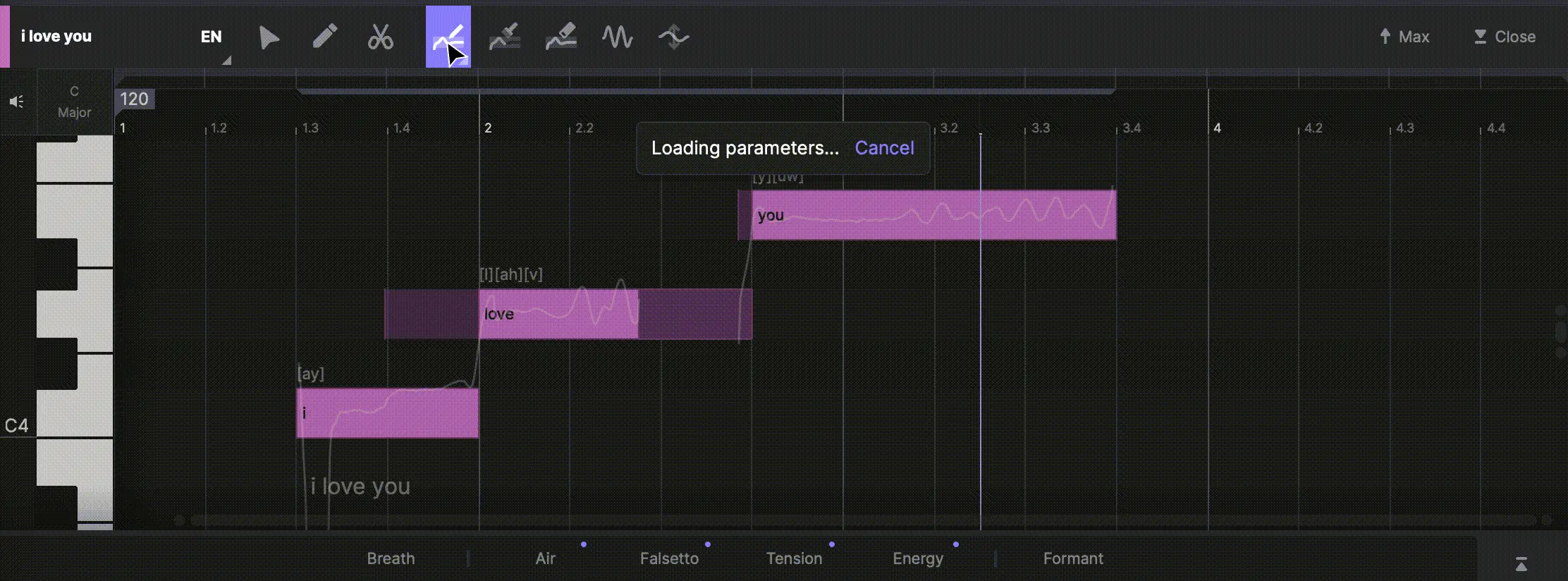The width and height of the screenshot is (1568, 581).
Task: Expand the parameter panel arrow icon
Action: (1521, 563)
